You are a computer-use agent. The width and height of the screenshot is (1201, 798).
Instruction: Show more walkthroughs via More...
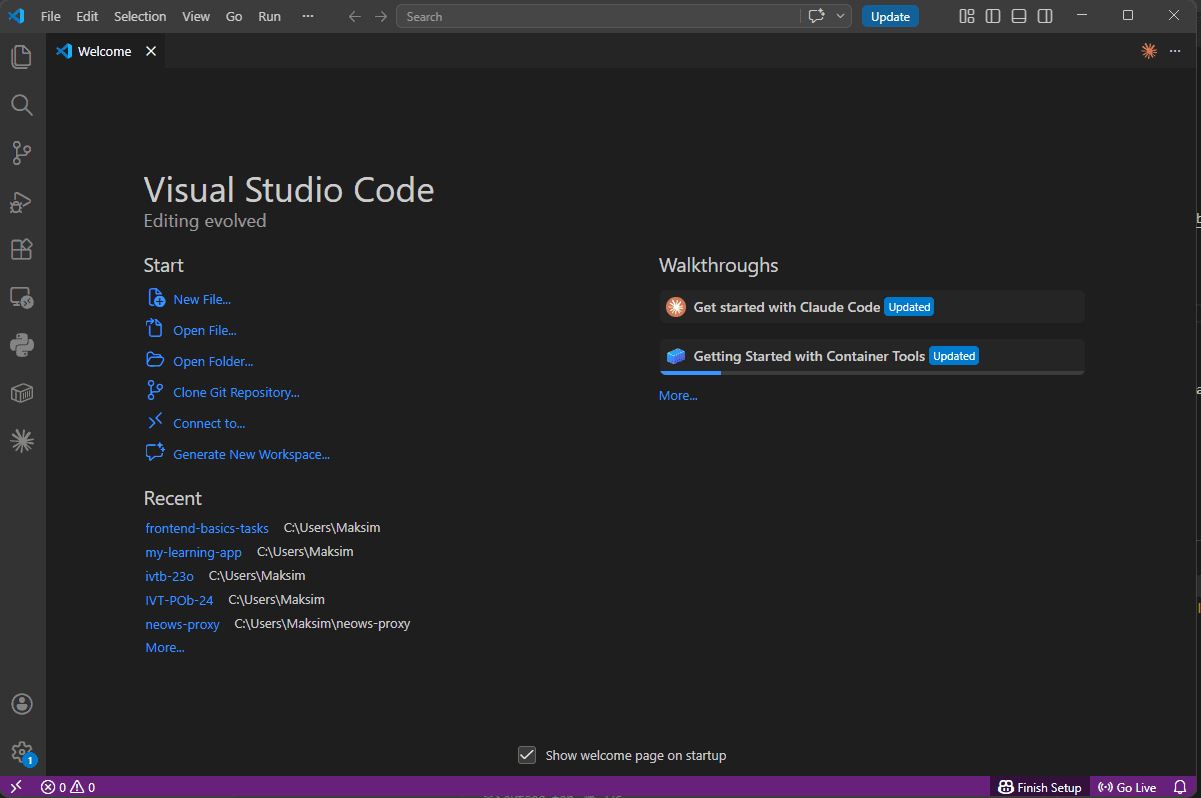(678, 395)
